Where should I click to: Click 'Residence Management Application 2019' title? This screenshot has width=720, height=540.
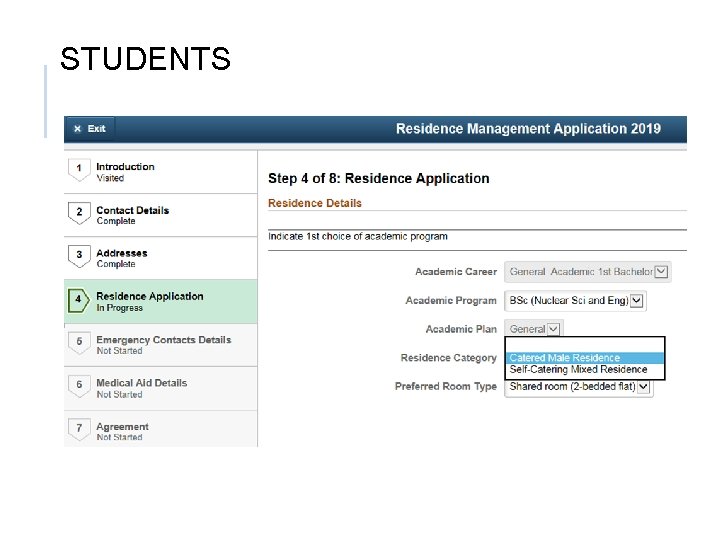pyautogui.click(x=528, y=129)
